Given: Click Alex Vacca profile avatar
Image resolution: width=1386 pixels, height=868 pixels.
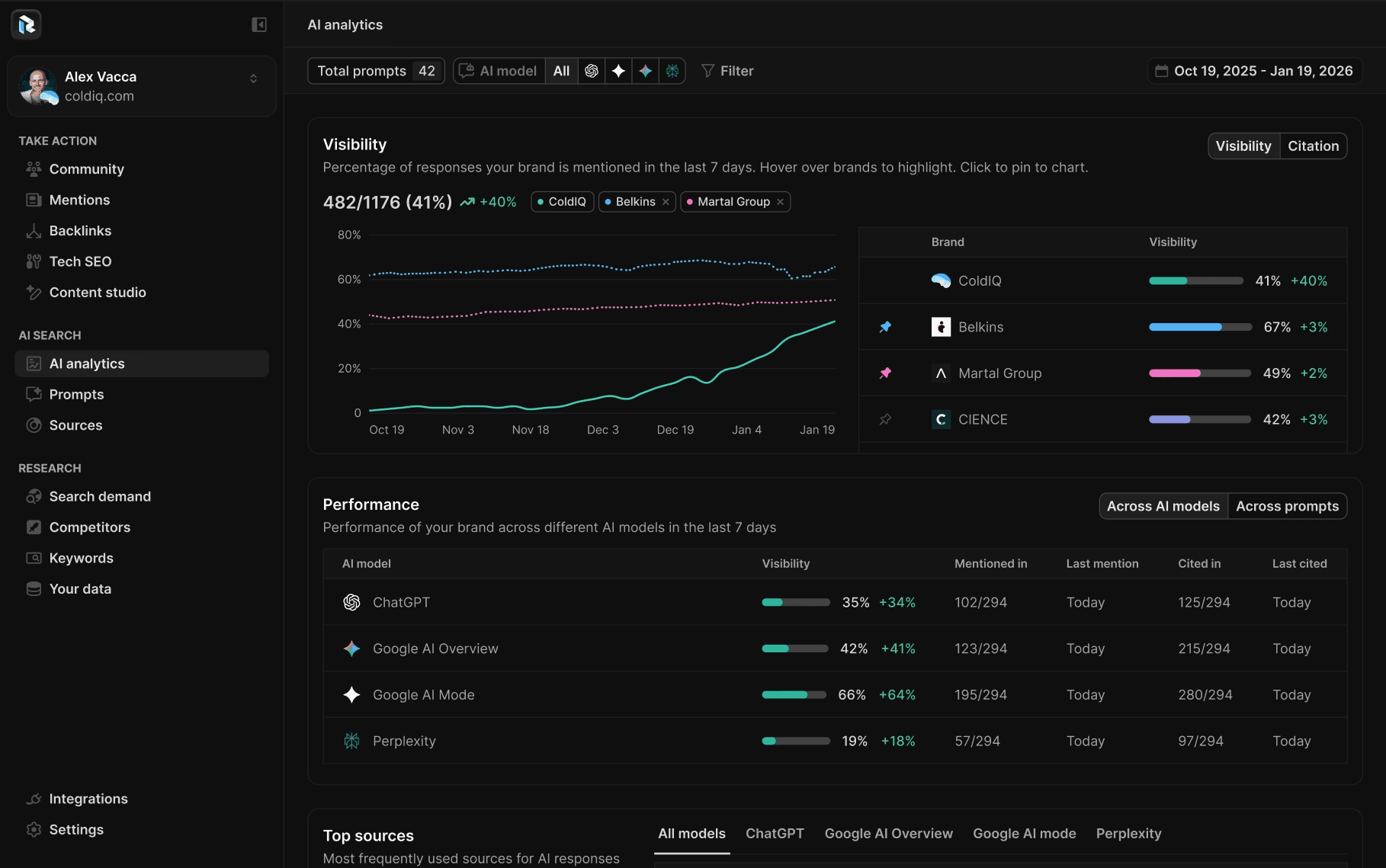Looking at the screenshot, I should [37, 86].
